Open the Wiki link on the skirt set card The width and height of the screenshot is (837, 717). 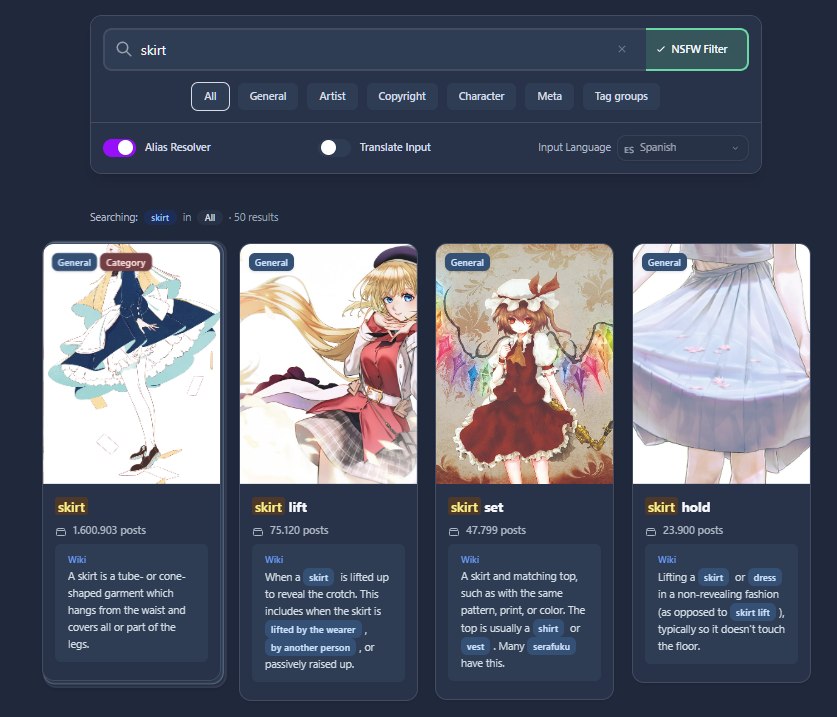tap(470, 560)
